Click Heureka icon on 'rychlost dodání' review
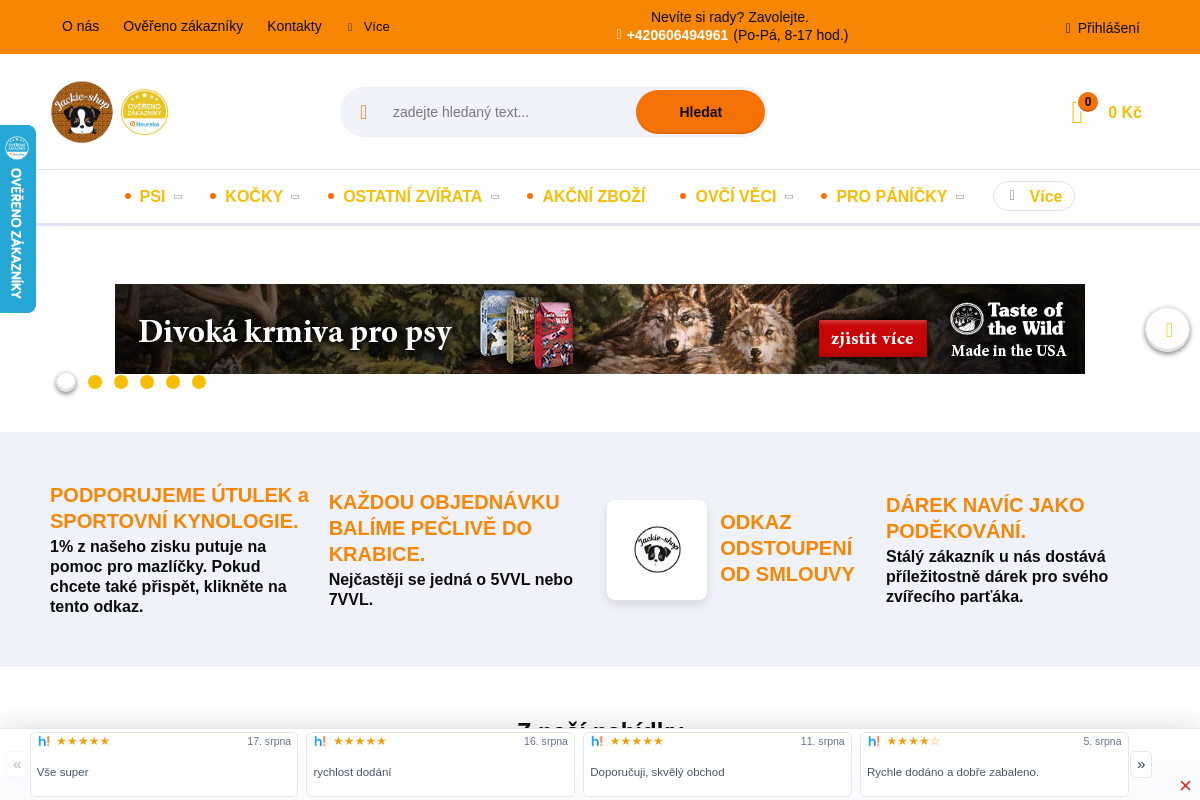Viewport: 1200px width, 800px height. tap(320, 741)
